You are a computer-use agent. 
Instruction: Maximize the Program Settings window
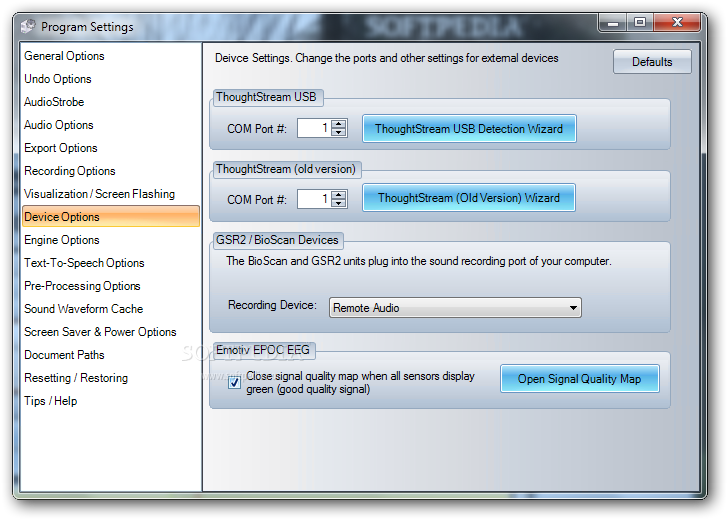[640, 22]
